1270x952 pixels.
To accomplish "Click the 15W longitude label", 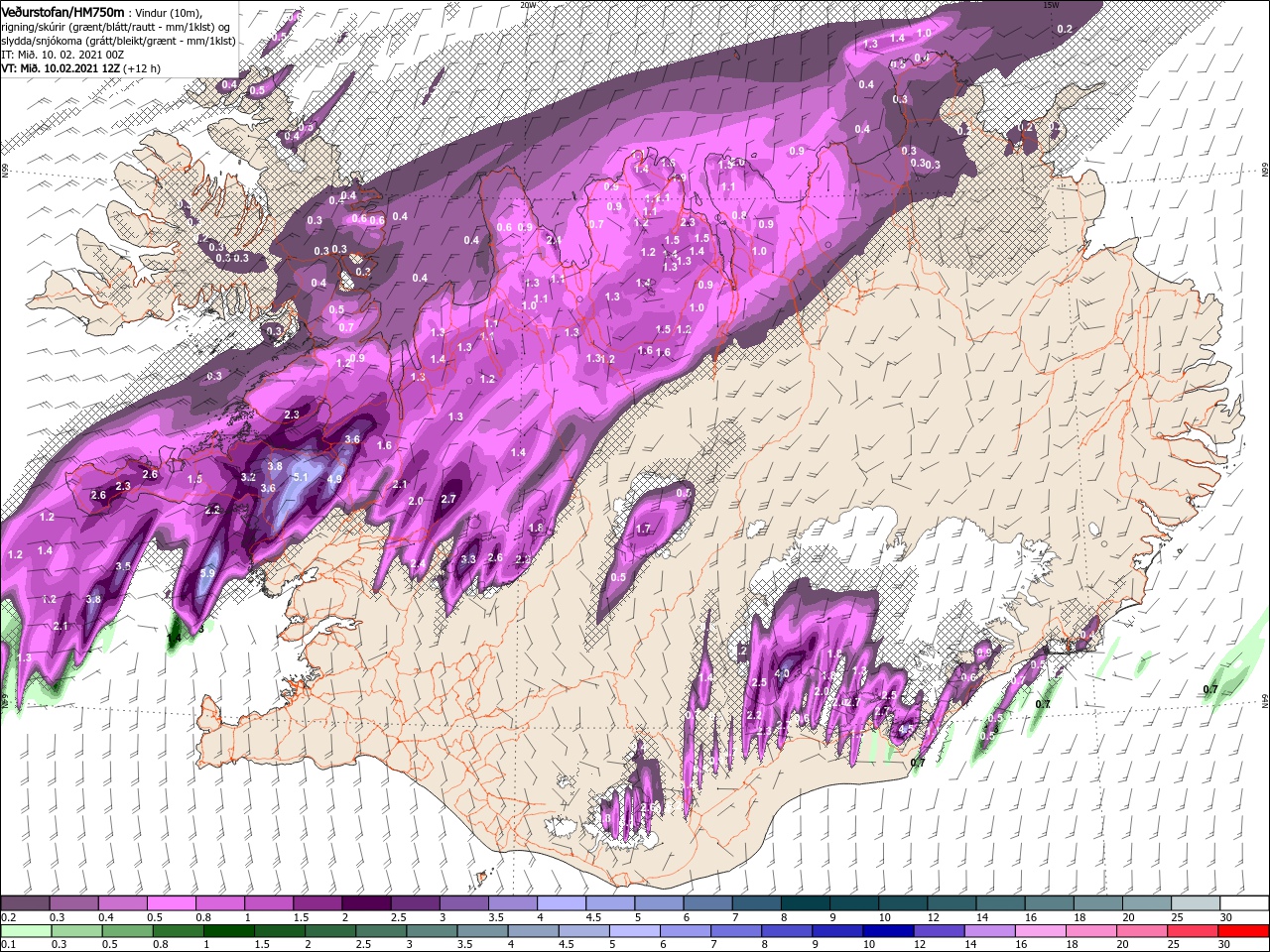I will pos(1051,5).
